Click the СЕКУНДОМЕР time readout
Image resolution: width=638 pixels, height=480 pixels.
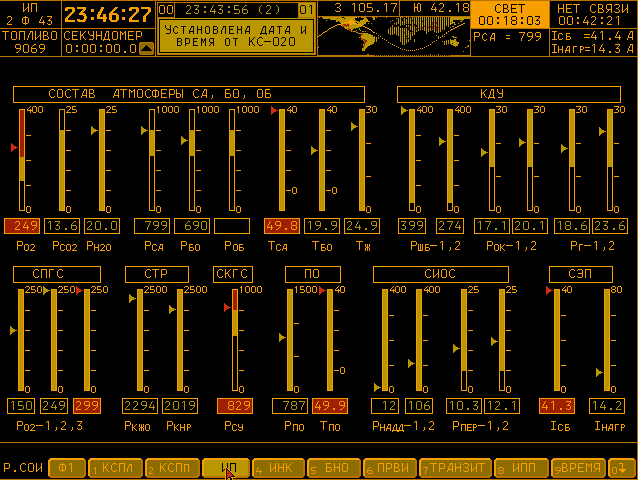coord(101,48)
